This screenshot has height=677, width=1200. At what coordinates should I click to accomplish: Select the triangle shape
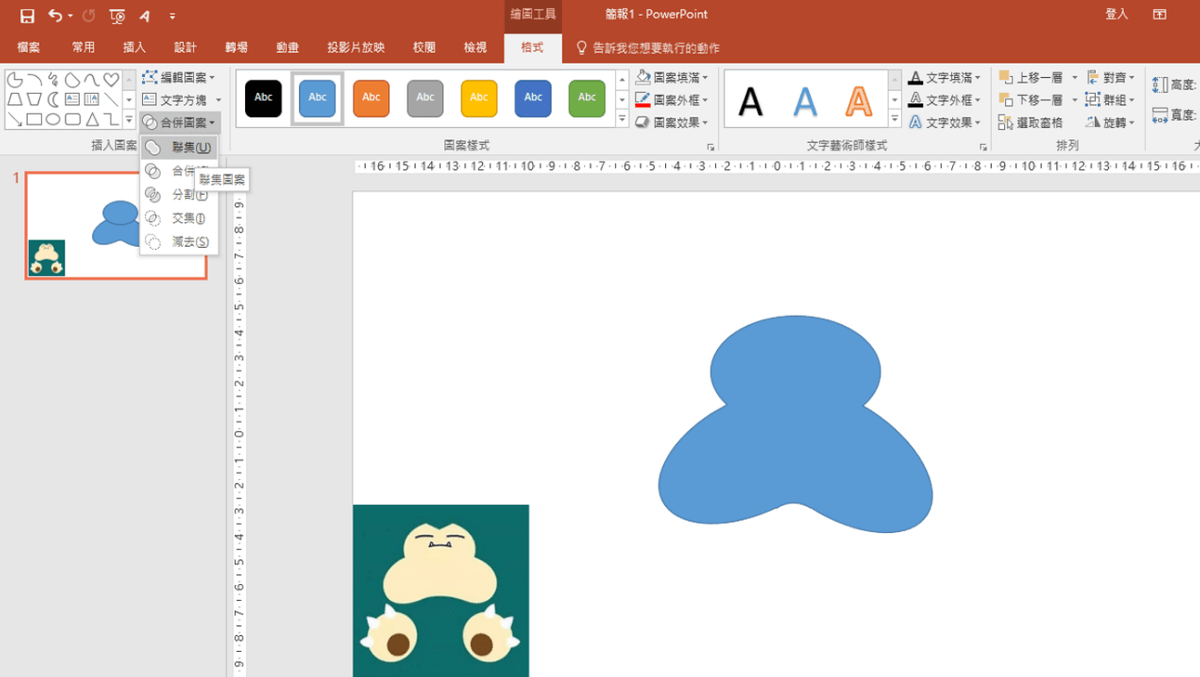click(92, 119)
